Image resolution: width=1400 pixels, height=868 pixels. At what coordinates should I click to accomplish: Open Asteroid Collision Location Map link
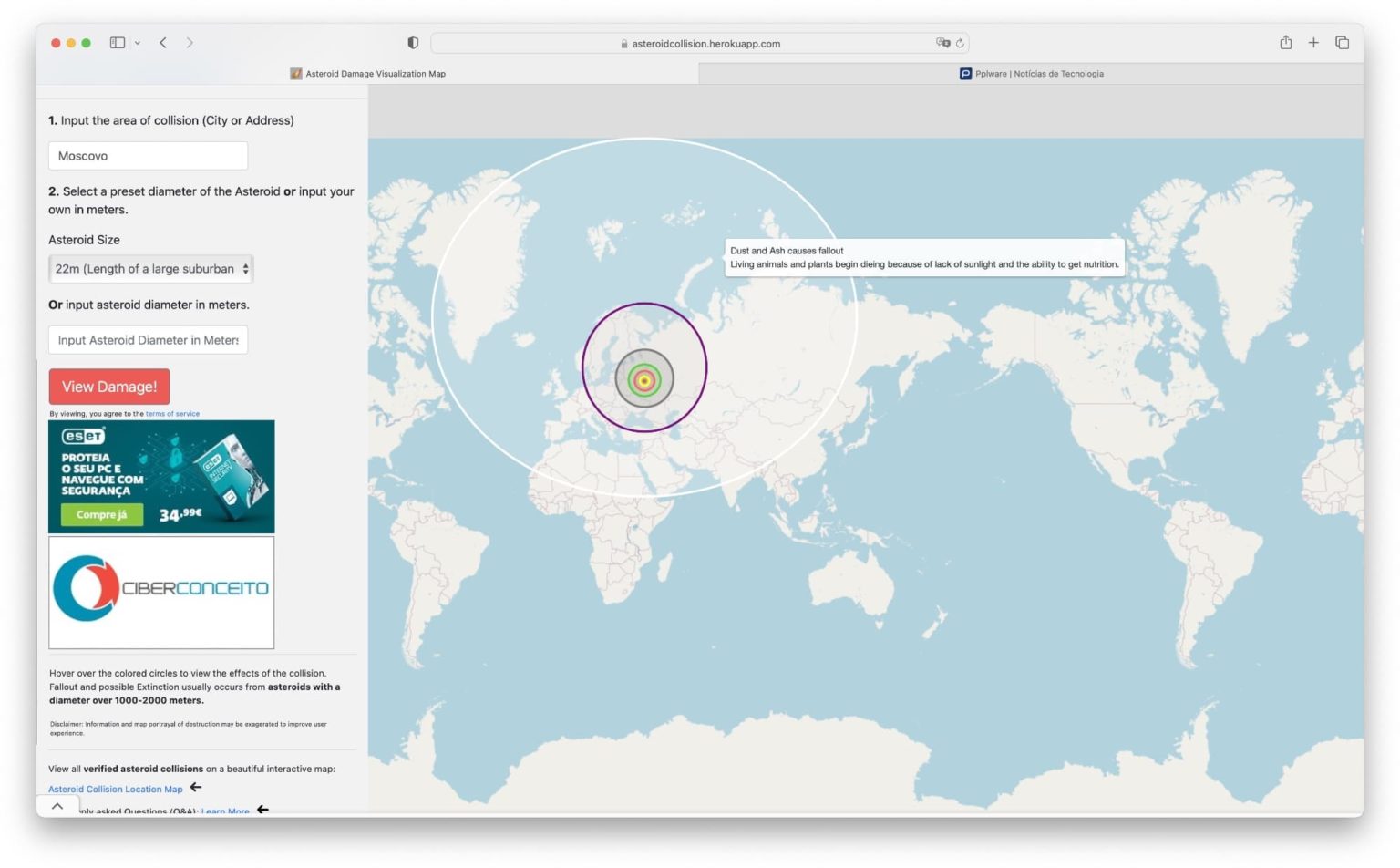point(116,790)
